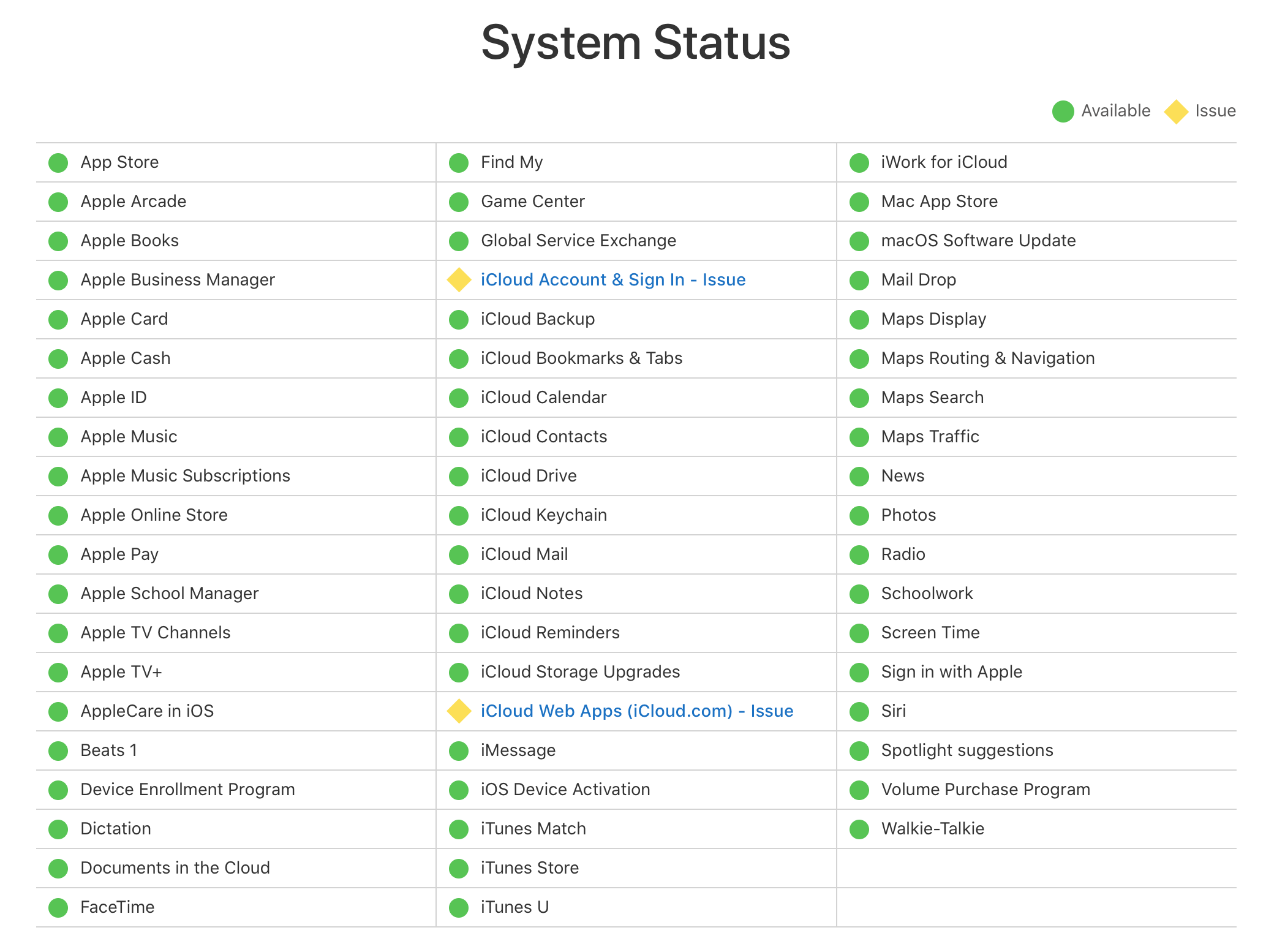
Task: Click the green dot beside Walkie-Talkie
Action: (x=859, y=829)
